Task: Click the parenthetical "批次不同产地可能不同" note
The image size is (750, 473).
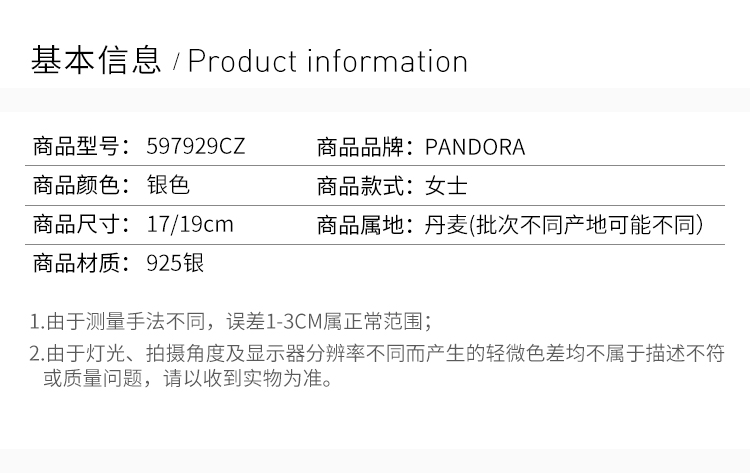Action: click(x=586, y=224)
